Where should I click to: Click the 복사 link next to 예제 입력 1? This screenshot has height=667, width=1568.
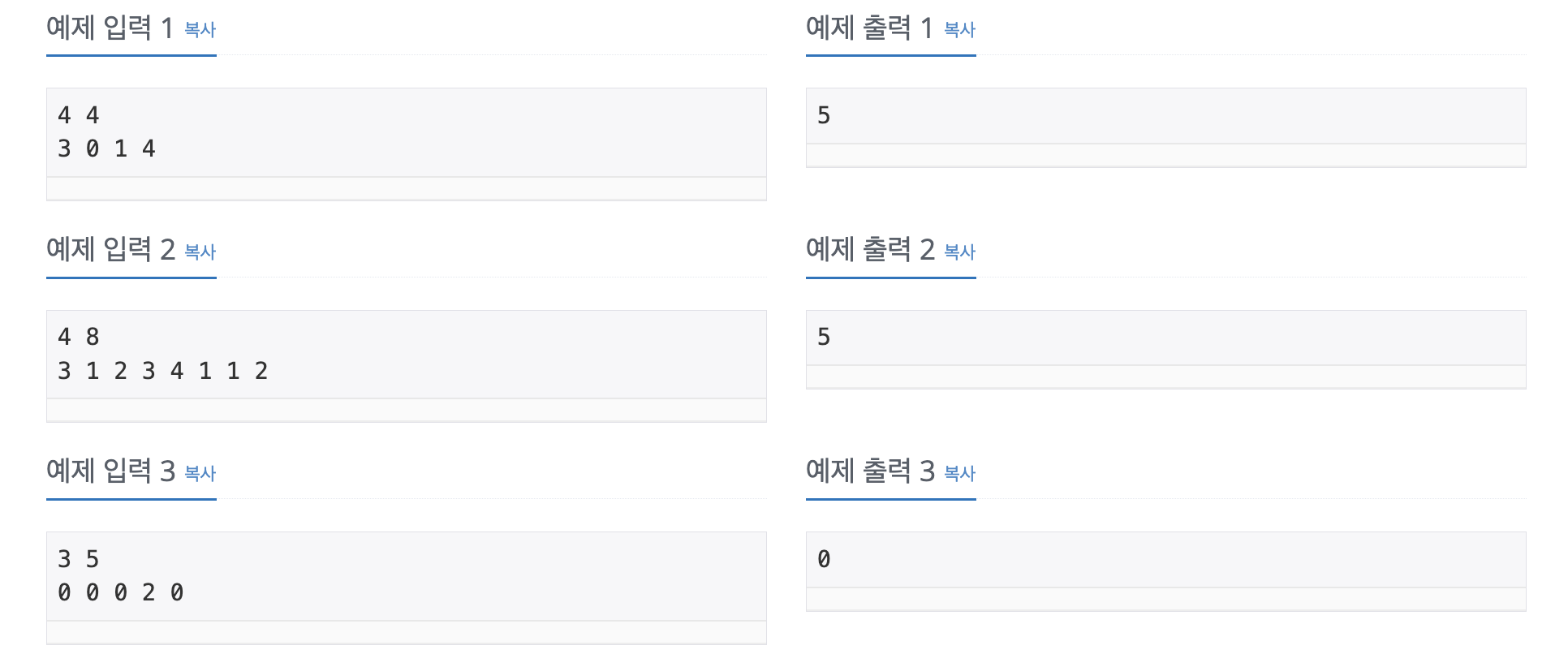(199, 31)
